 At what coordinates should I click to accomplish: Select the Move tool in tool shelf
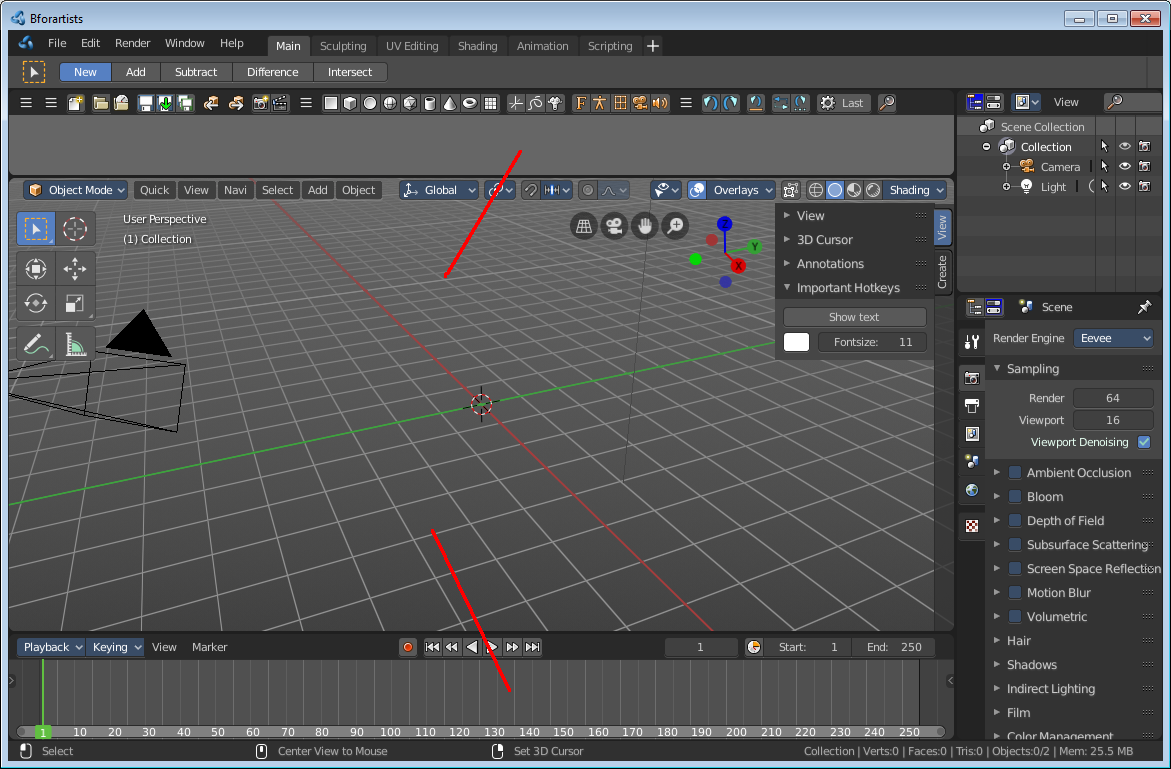click(75, 268)
